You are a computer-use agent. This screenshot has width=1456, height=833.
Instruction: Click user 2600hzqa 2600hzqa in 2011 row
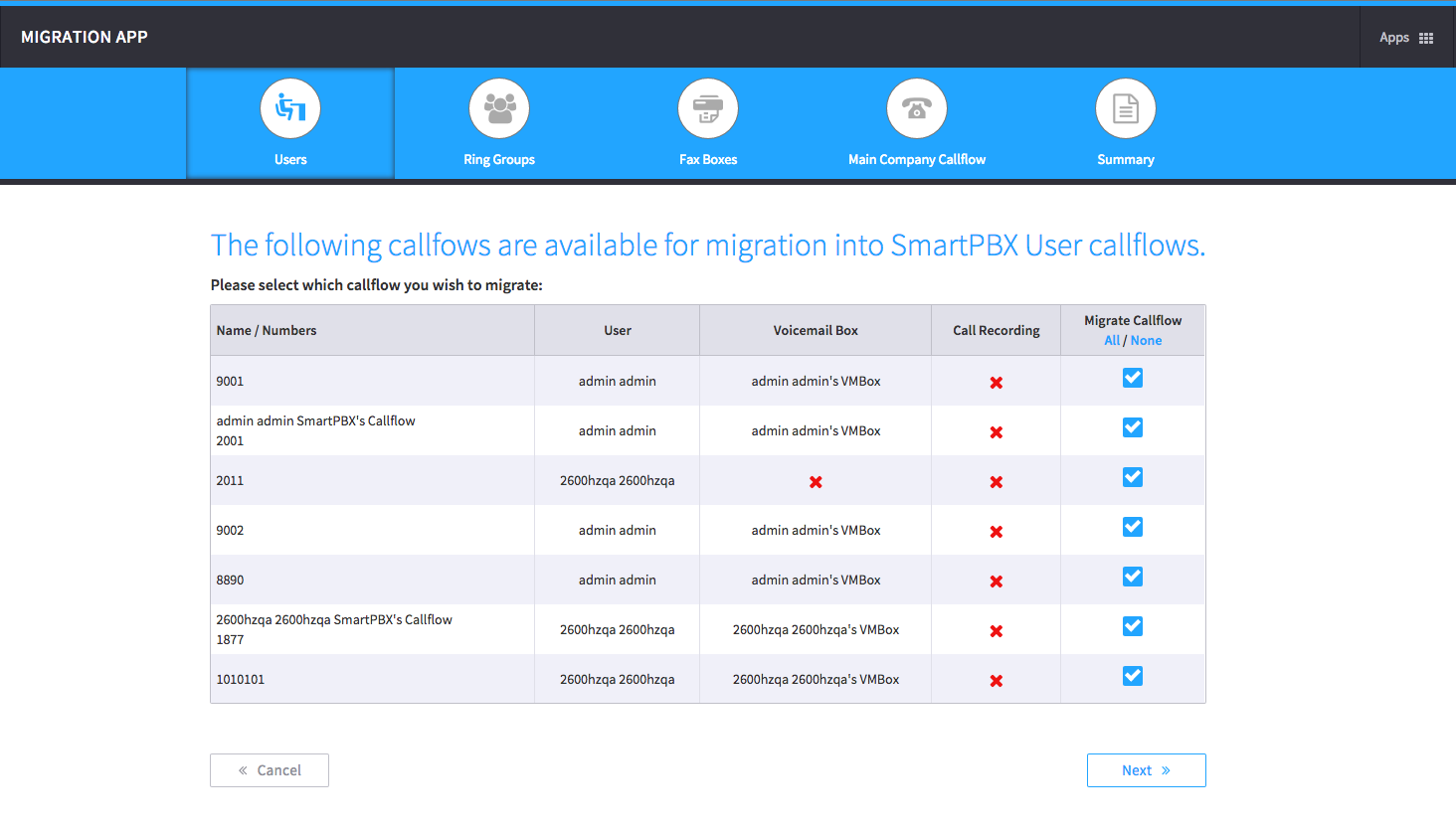618,480
